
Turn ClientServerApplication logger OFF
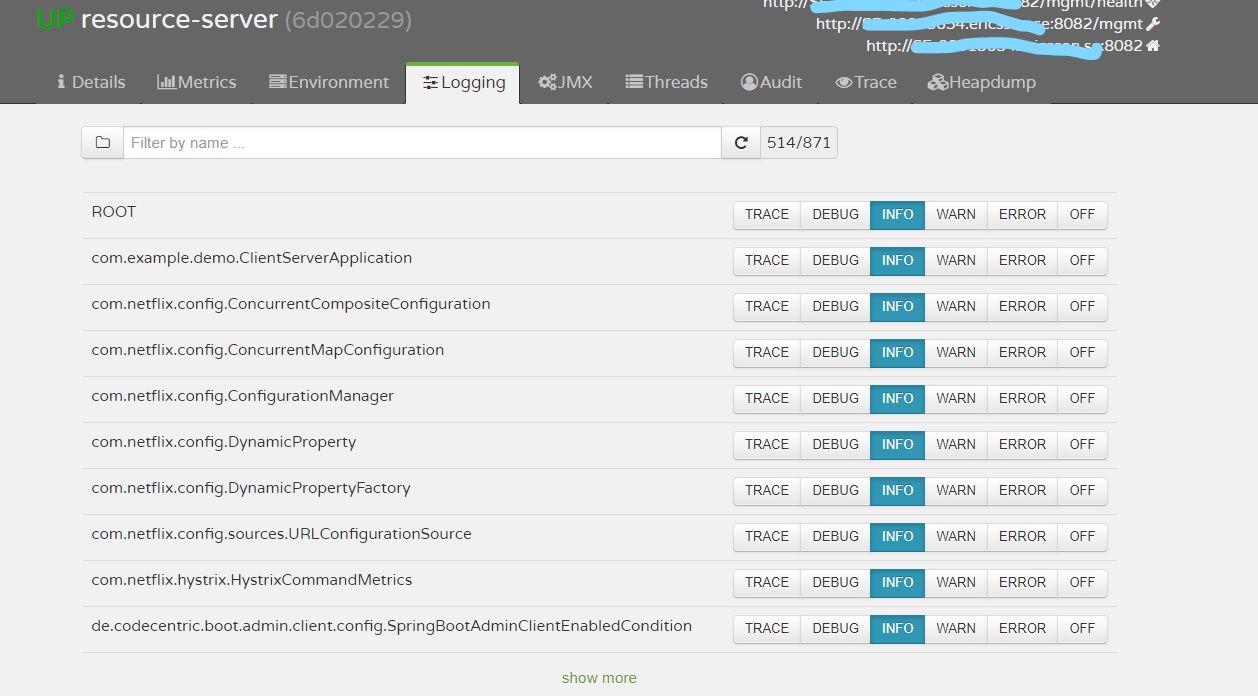tap(1082, 261)
